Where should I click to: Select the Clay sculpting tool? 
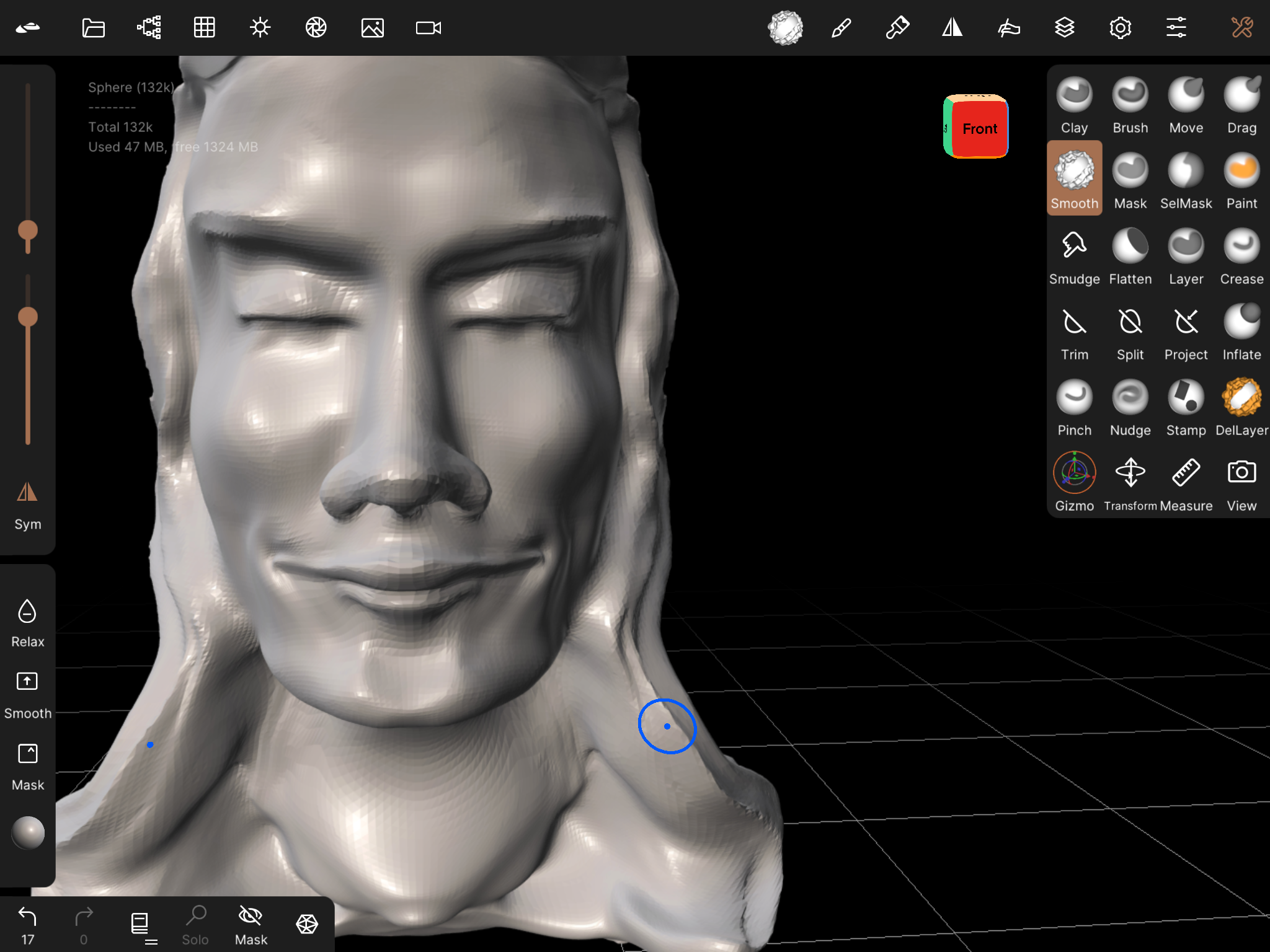(1074, 105)
